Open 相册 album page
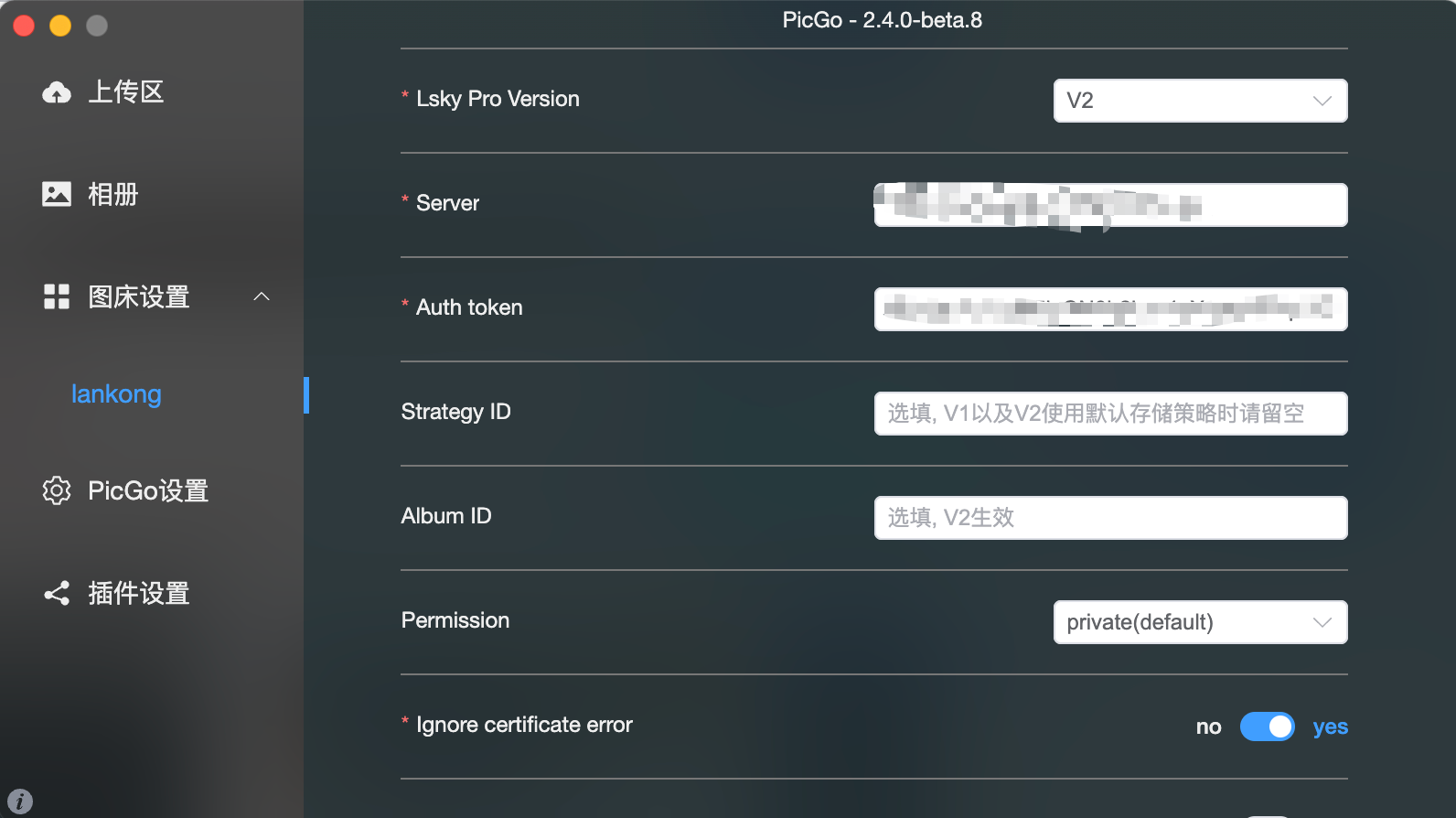Screen dimensions: 1456x818 pyautogui.click(x=113, y=194)
